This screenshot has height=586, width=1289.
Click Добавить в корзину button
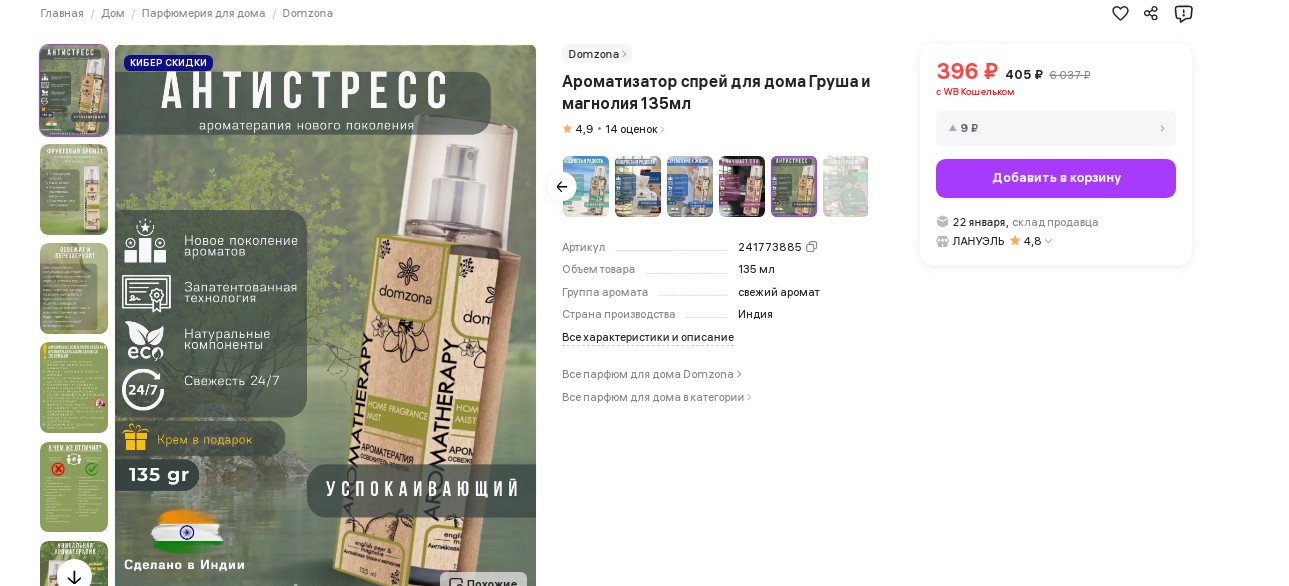coord(1056,178)
